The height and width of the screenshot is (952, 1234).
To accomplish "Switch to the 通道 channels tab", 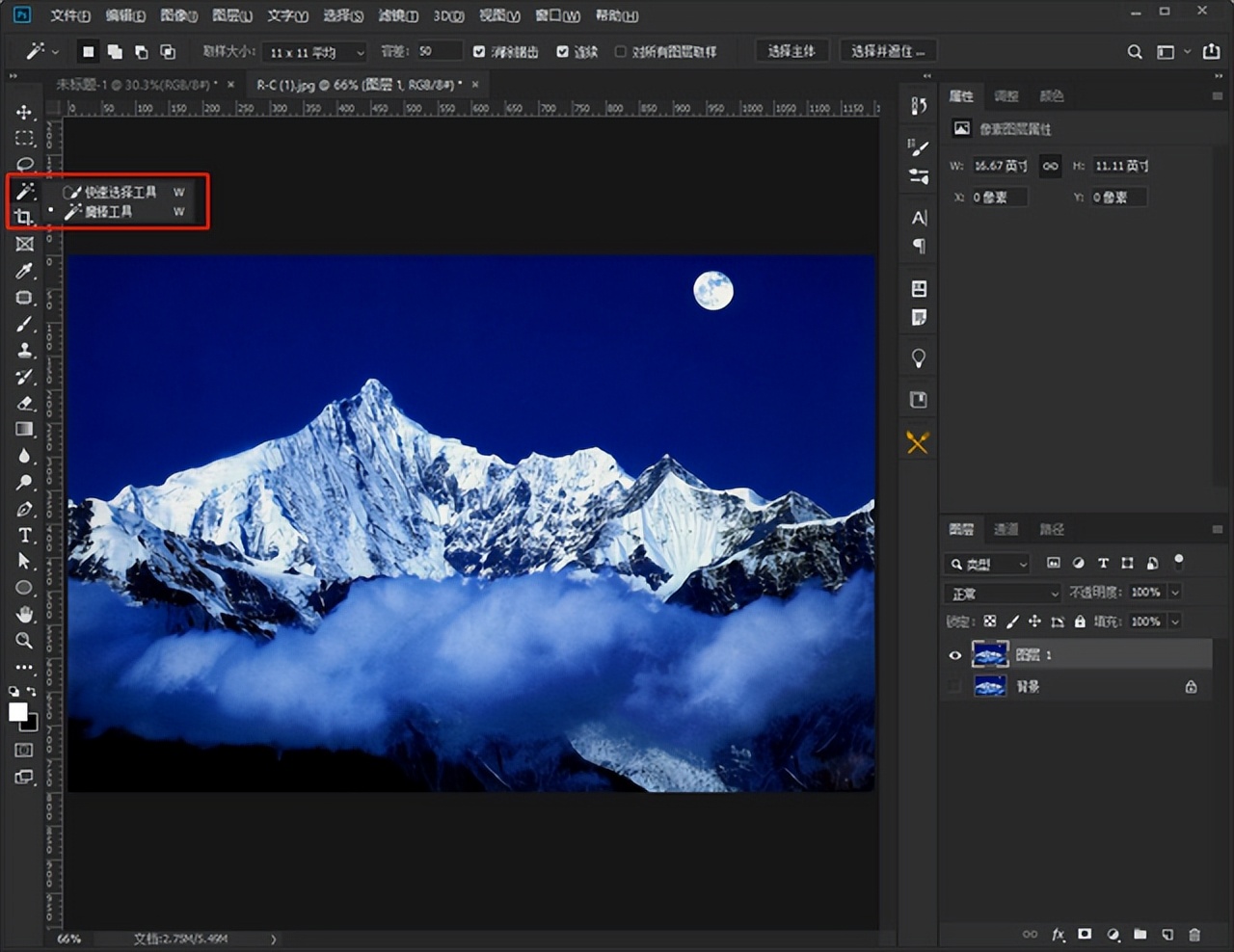I will point(1006,529).
